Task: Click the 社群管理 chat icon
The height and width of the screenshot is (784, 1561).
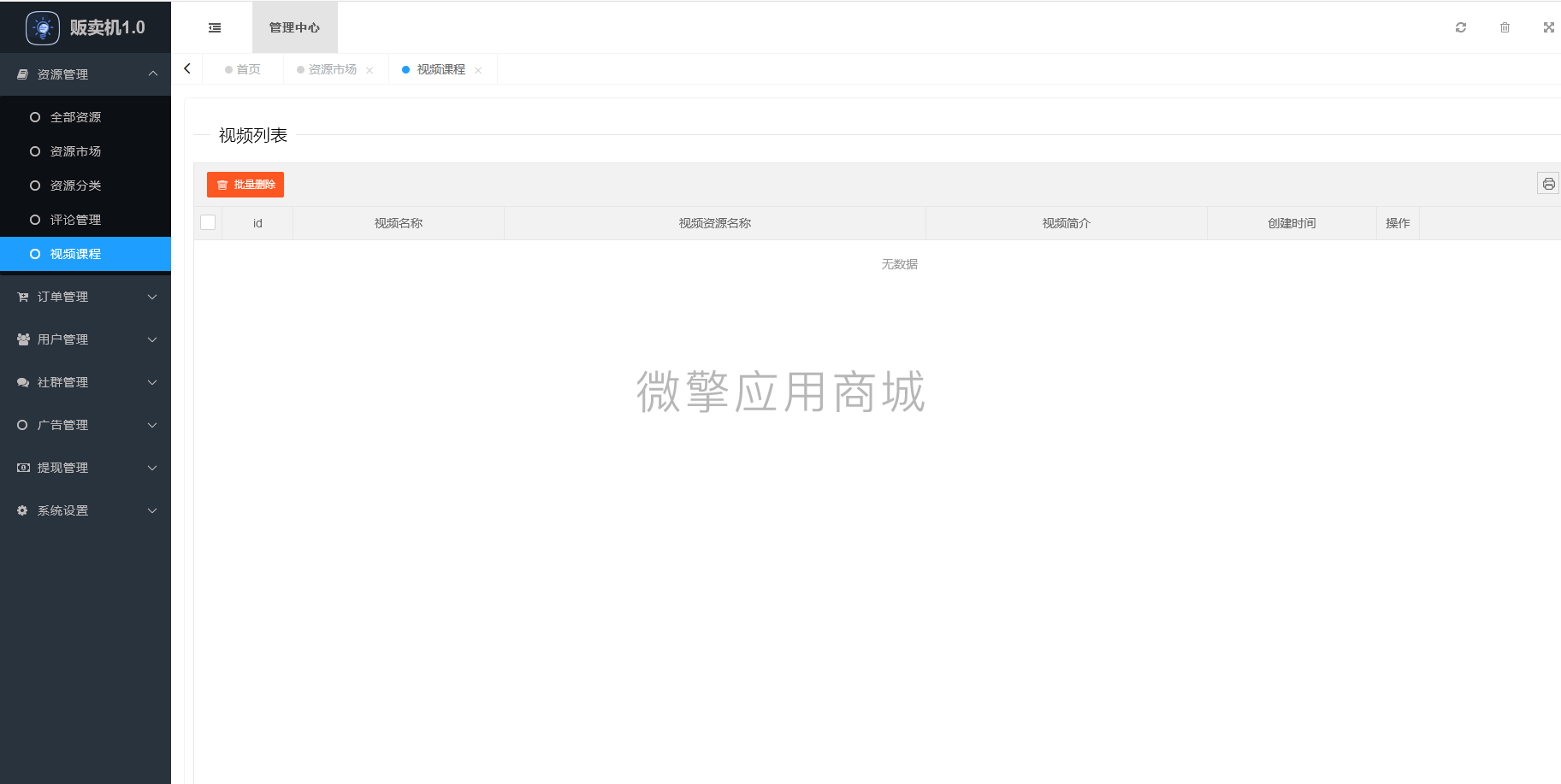Action: point(23,382)
